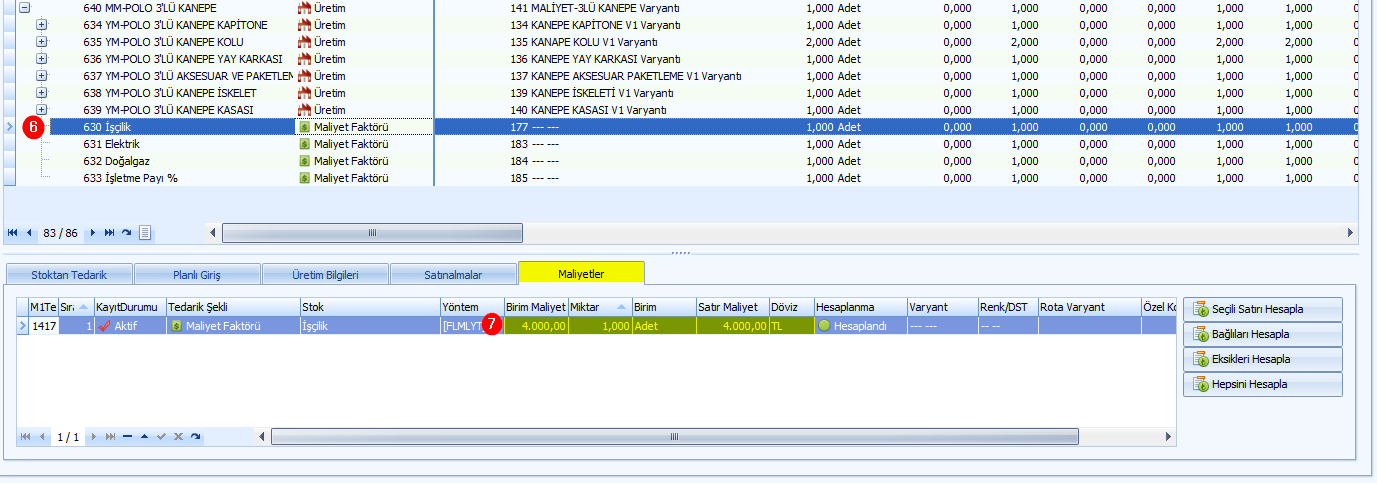The width and height of the screenshot is (1377, 483).
Task: Go to previous record in the 1 / 1 navigator
Action: (42, 437)
